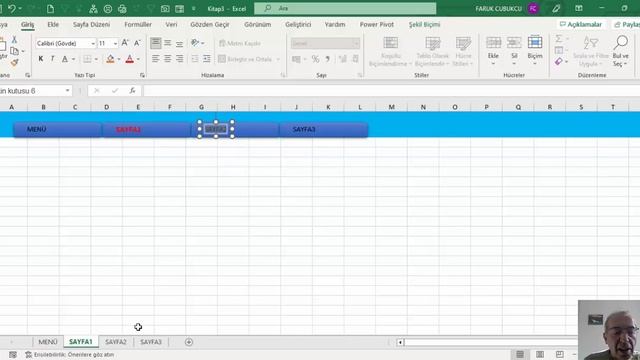Image resolution: width=640 pixels, height=360 pixels.
Task: Click the Name Box dropdown arrow
Action: coord(67,91)
